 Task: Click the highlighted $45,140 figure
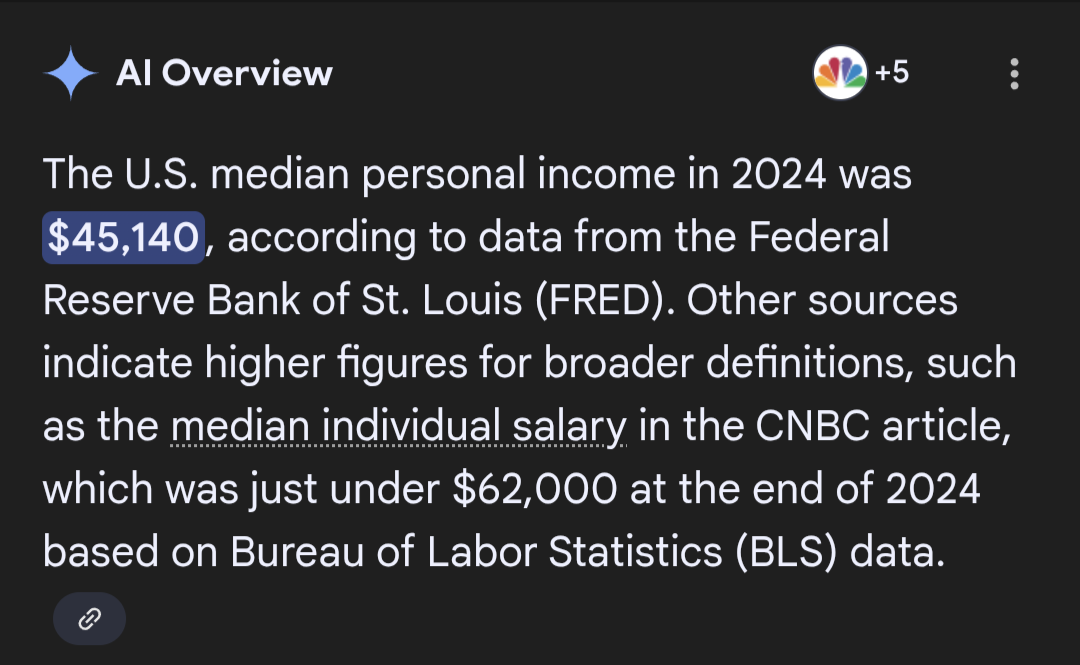pyautogui.click(x=124, y=238)
